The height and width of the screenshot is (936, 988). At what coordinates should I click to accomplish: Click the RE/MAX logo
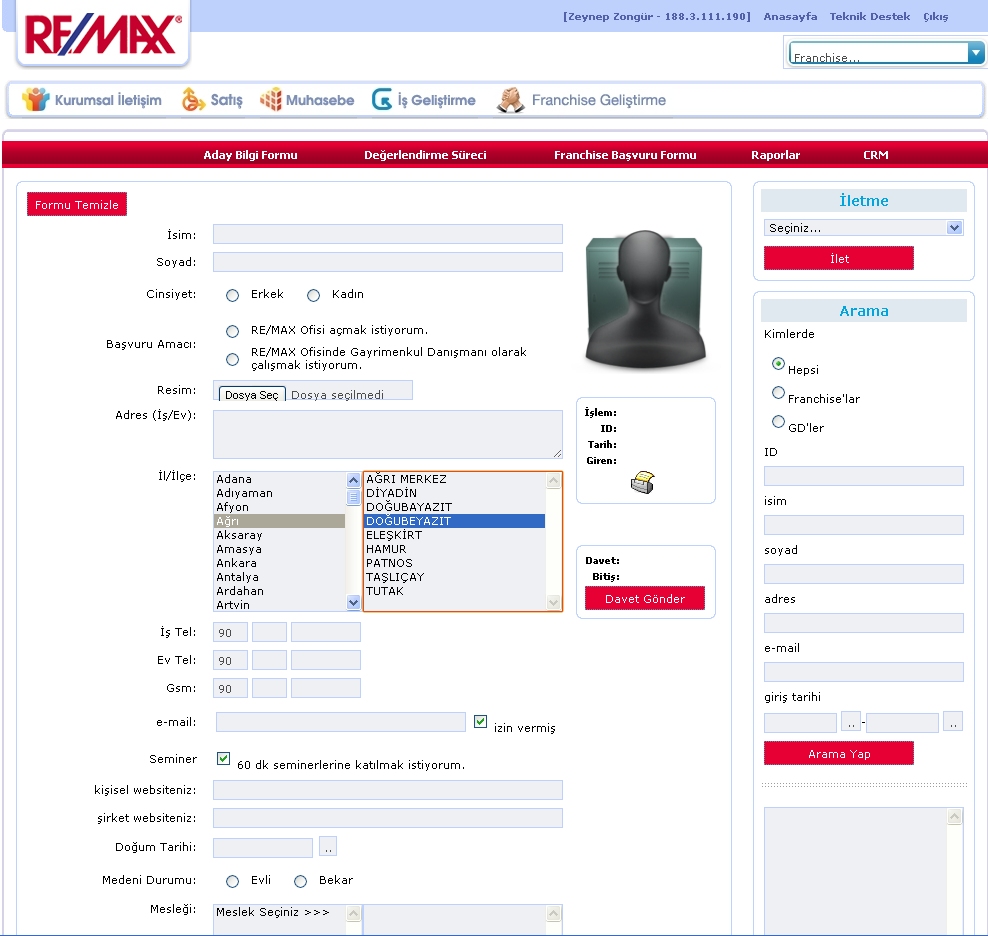[103, 34]
